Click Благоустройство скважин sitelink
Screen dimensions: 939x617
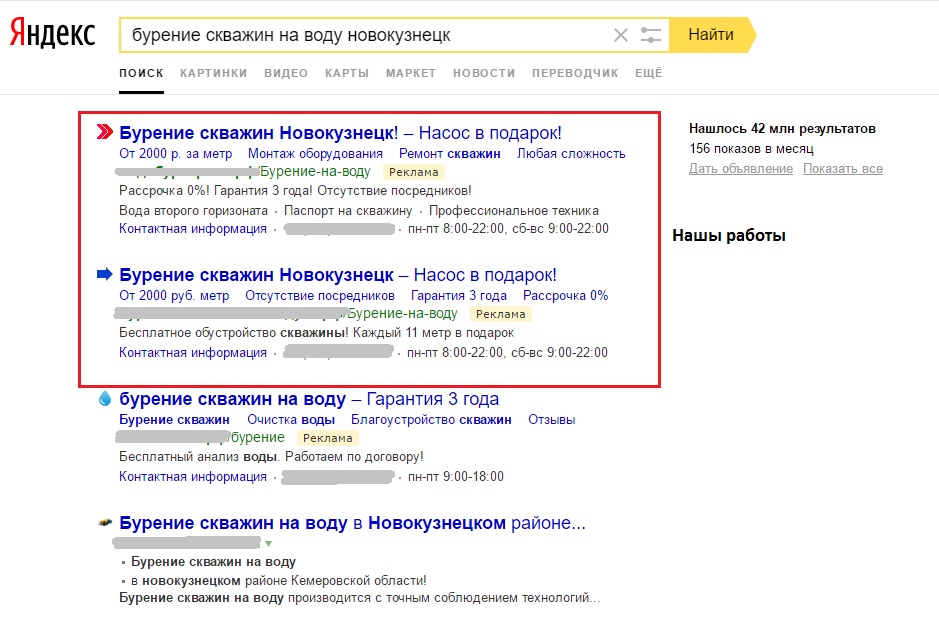(x=431, y=420)
